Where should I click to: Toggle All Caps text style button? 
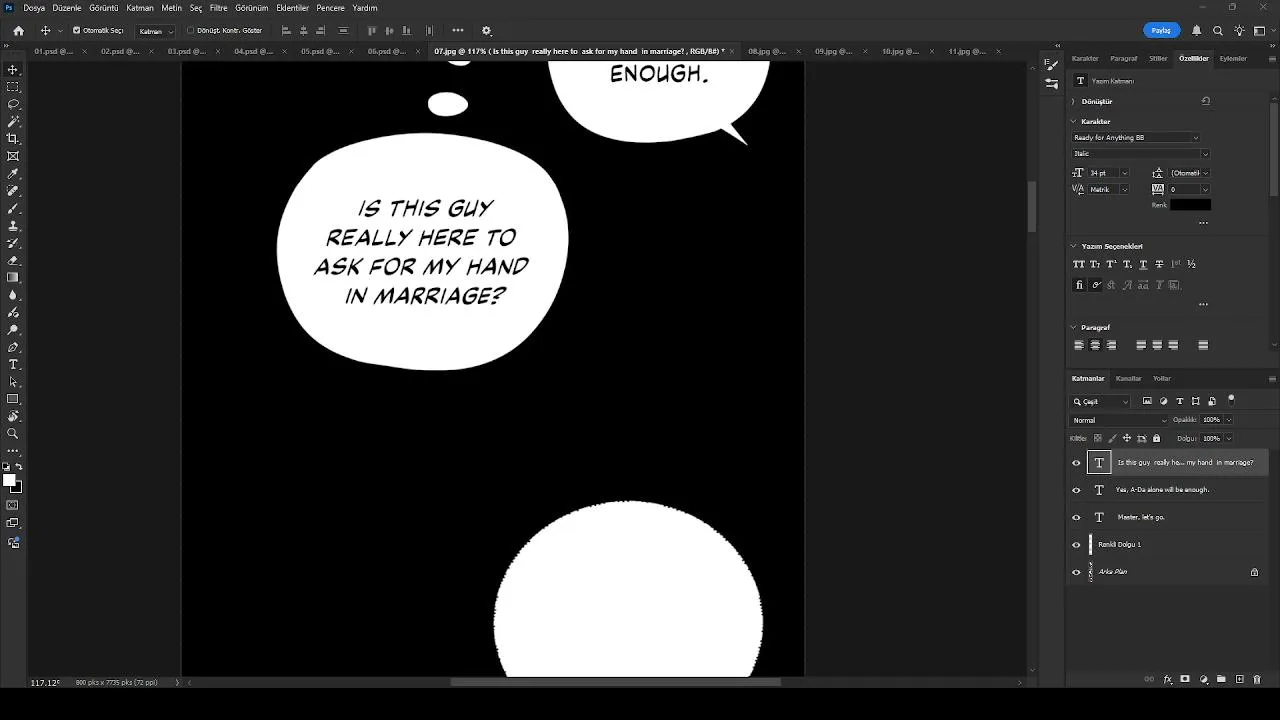1079,264
